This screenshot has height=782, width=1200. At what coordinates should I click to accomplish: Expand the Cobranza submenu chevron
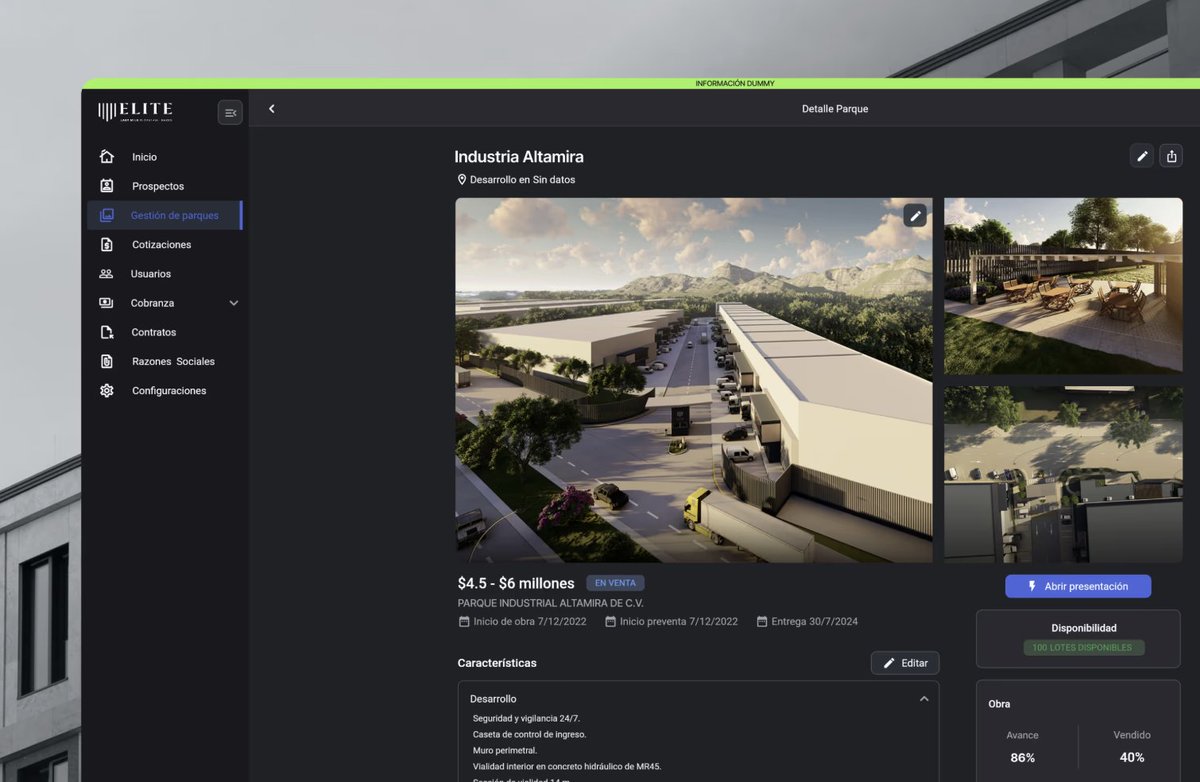[x=234, y=303]
